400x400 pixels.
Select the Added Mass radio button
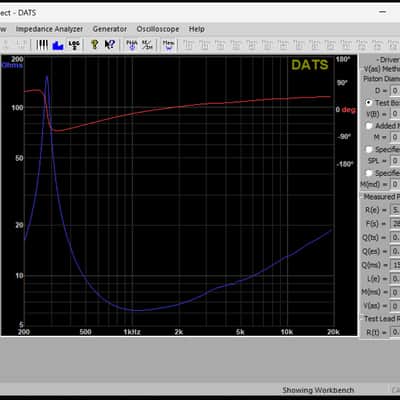click(369, 126)
